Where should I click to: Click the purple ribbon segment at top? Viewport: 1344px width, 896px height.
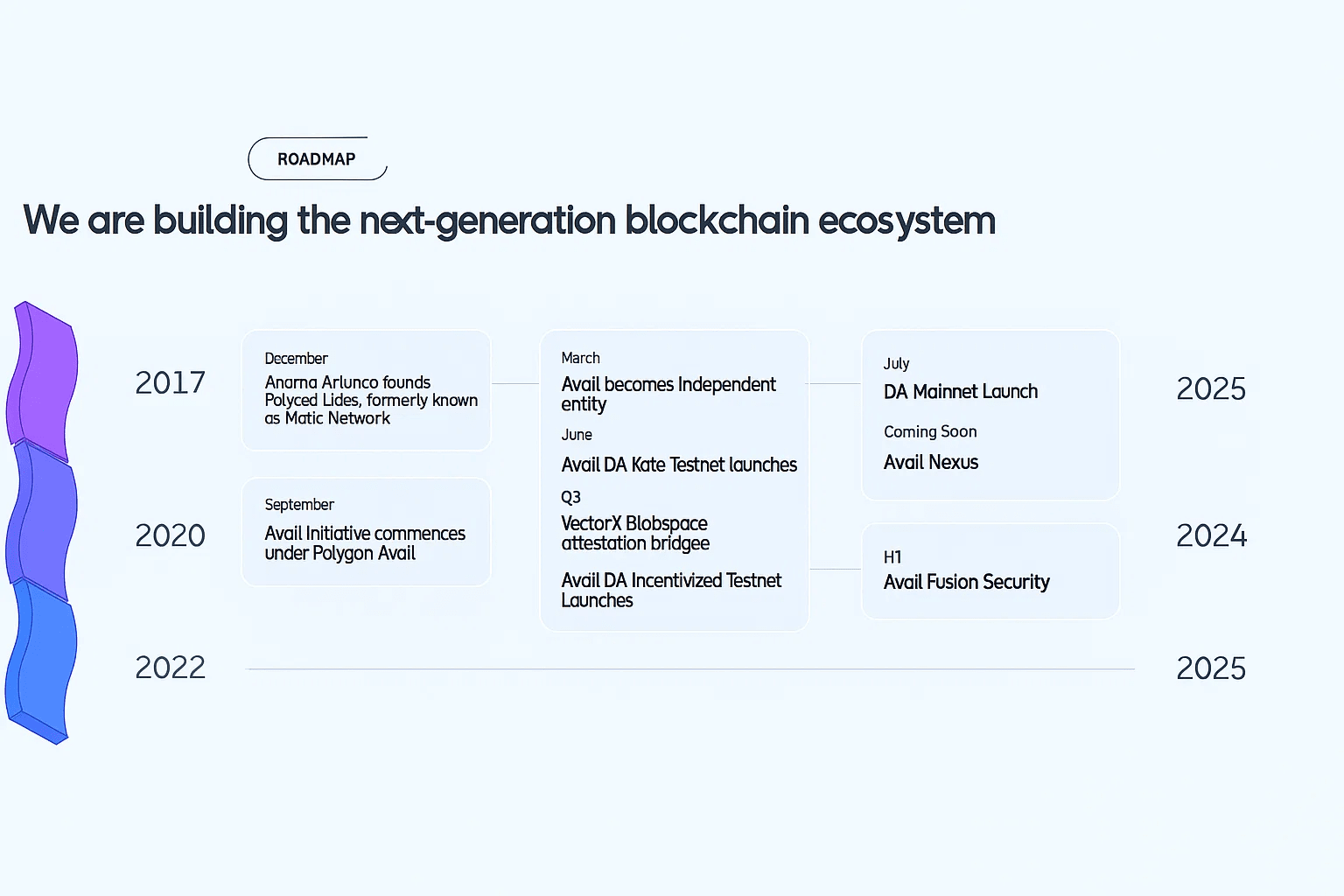(43, 381)
